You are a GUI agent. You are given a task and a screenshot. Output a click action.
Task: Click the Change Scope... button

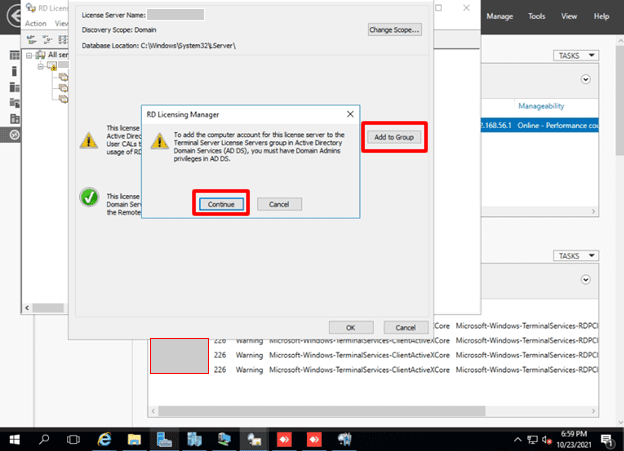pyautogui.click(x=394, y=30)
